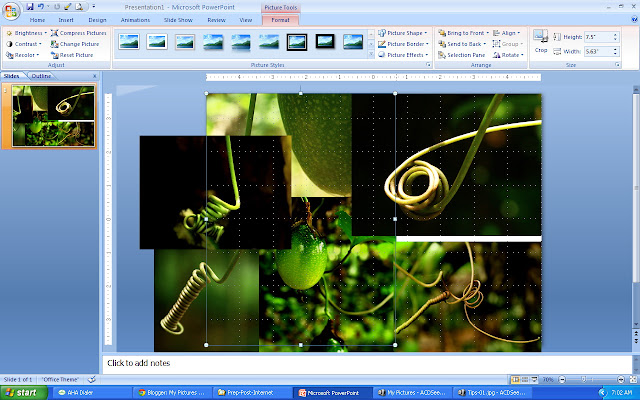Image resolution: width=640 pixels, height=400 pixels.
Task: Customize Quick Access Toolbar dropdown arrow
Action: point(93,7)
